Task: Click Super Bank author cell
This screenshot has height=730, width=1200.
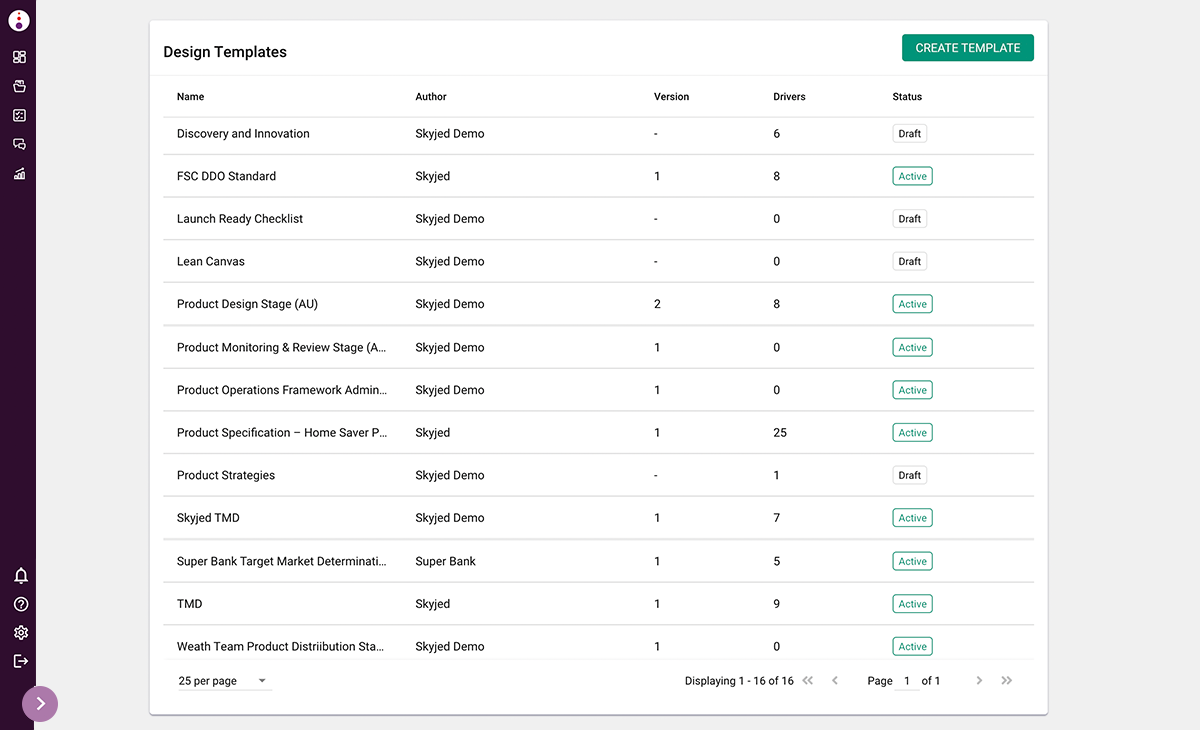Action: click(x=446, y=562)
